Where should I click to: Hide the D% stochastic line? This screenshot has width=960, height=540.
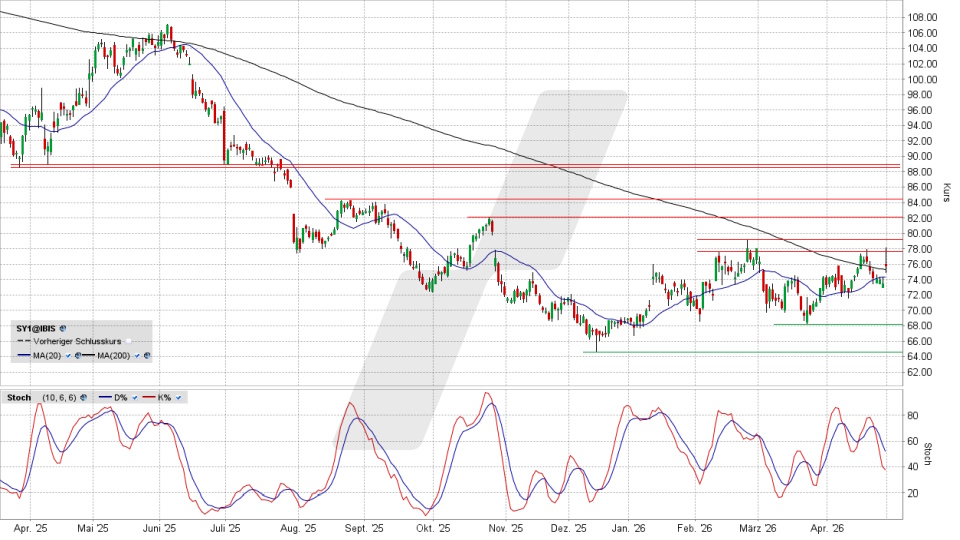tap(135, 397)
